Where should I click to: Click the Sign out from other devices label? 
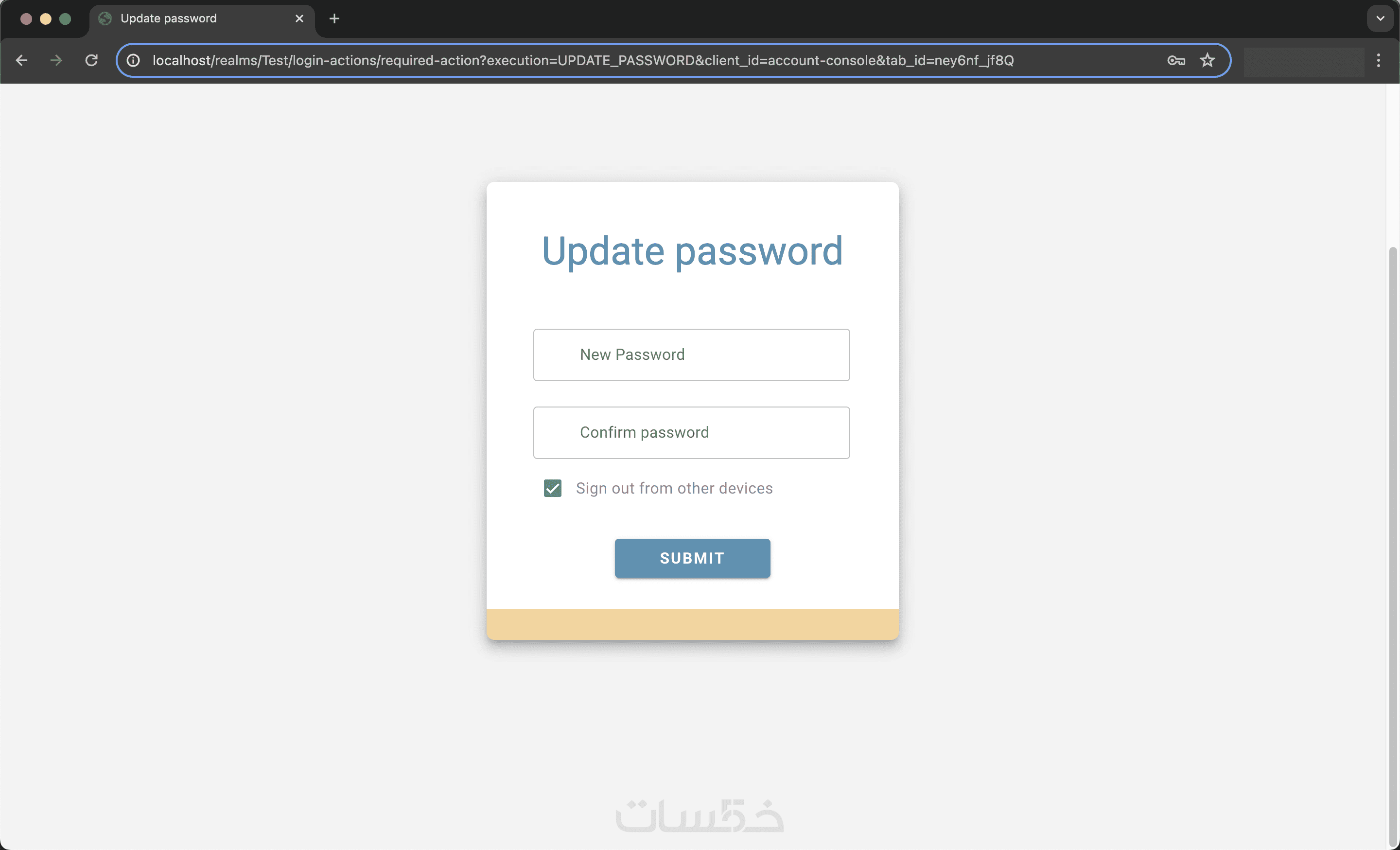click(674, 488)
